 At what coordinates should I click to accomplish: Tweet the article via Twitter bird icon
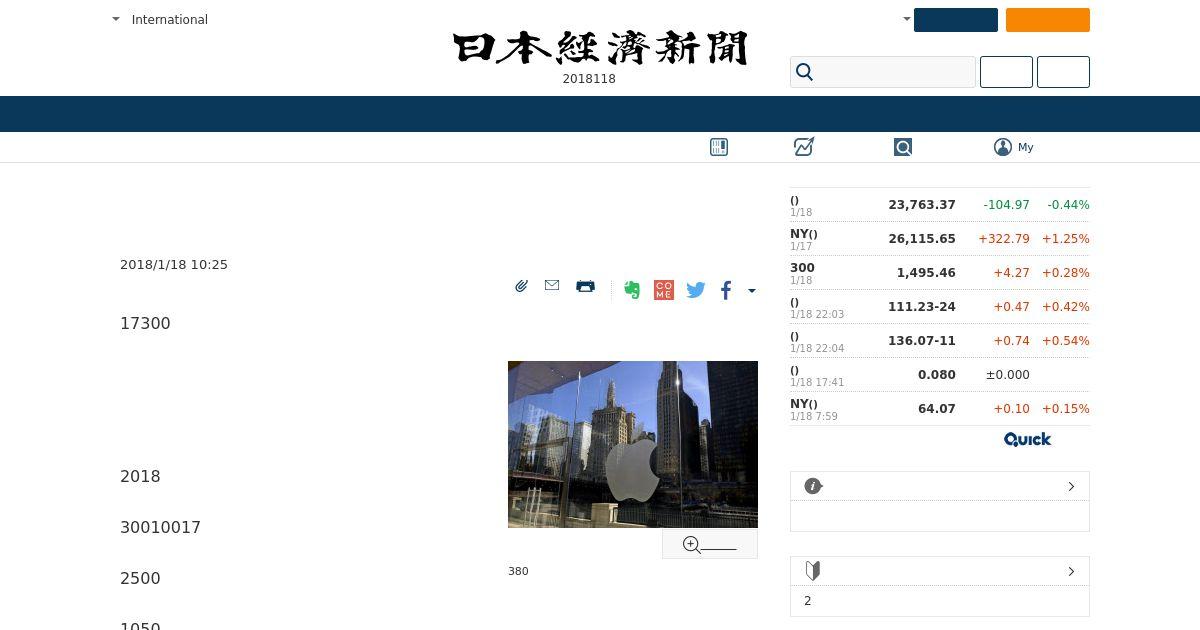coord(696,290)
